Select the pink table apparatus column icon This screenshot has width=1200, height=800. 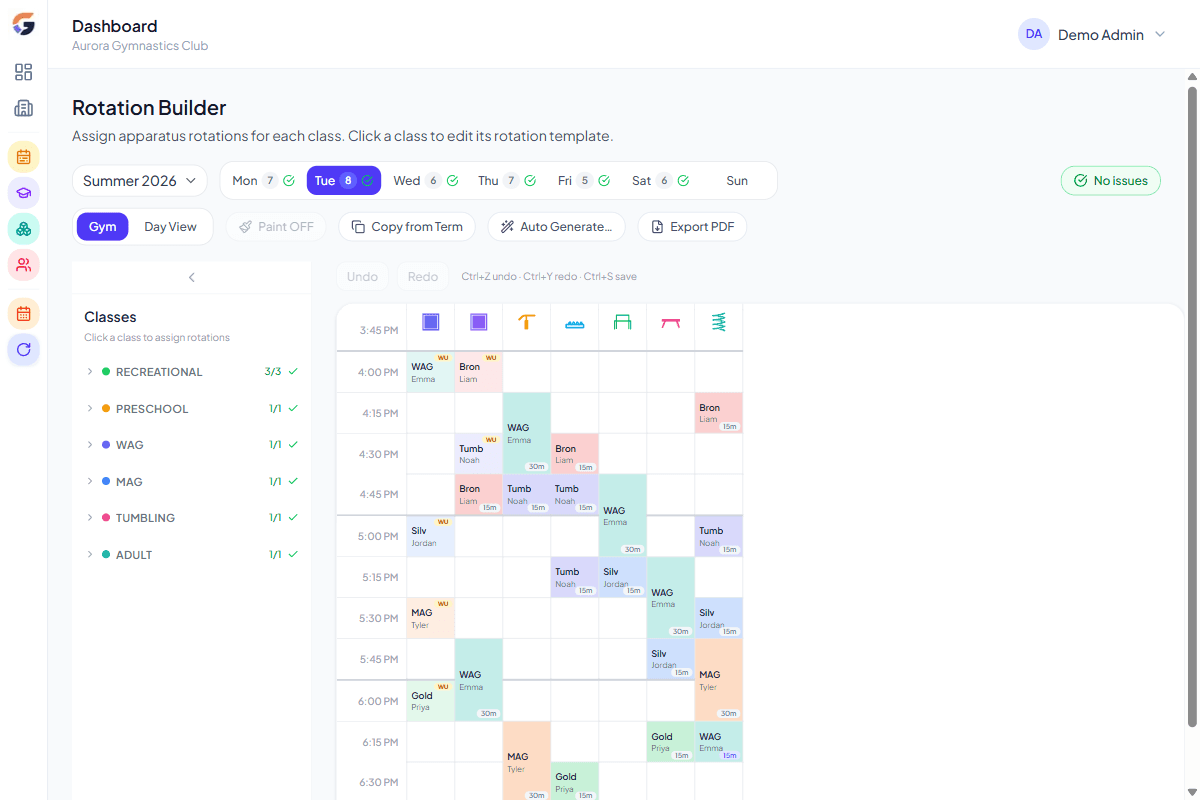pos(671,323)
